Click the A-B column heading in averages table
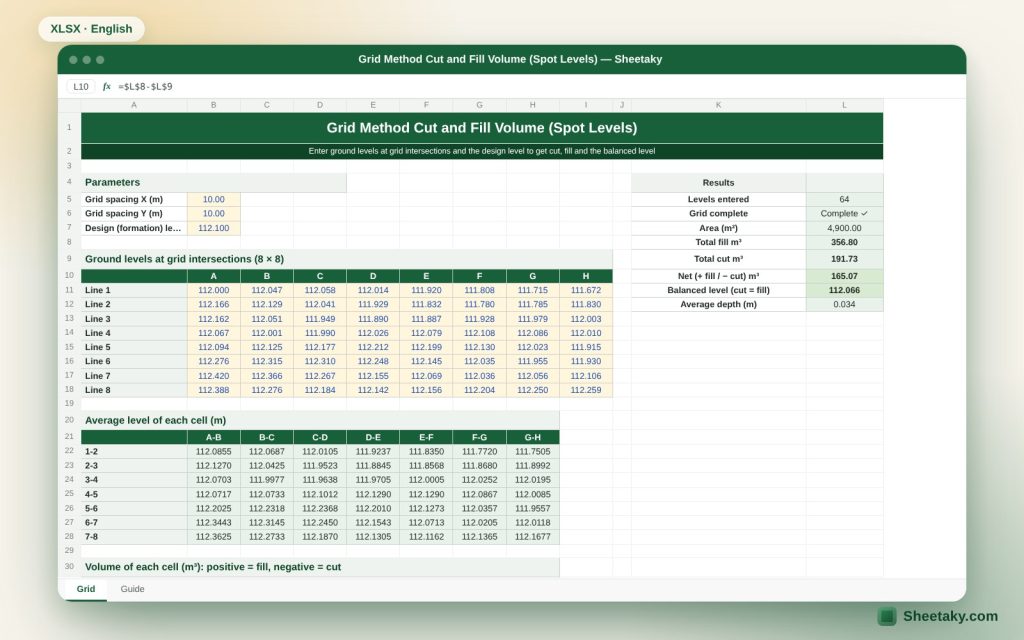The height and width of the screenshot is (640, 1024). [214, 437]
